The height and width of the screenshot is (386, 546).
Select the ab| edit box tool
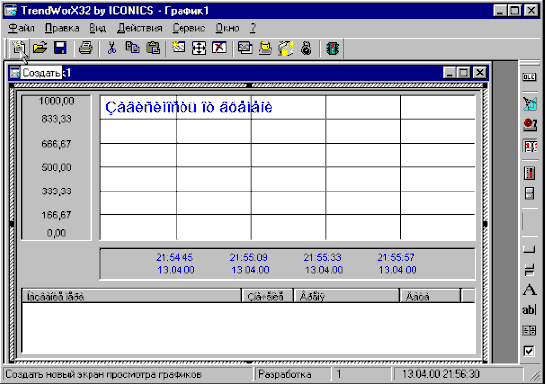click(529, 310)
